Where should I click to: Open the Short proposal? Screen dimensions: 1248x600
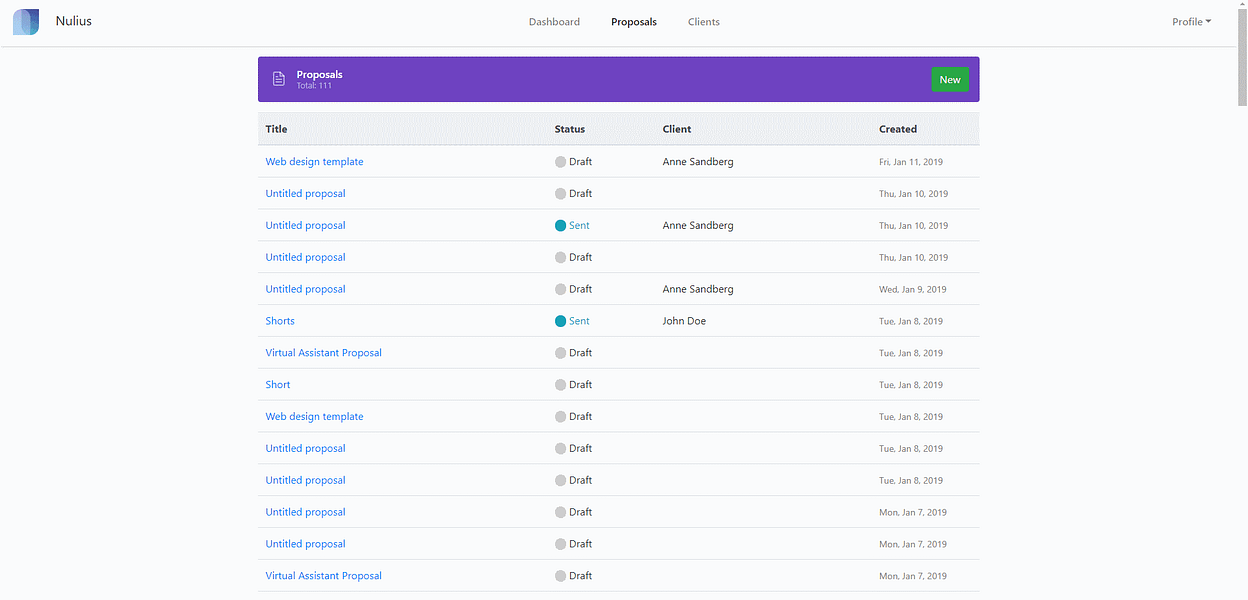pos(278,385)
